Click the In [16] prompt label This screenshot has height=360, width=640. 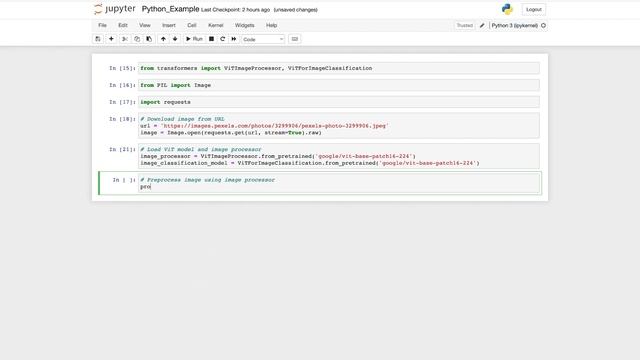(122, 85)
